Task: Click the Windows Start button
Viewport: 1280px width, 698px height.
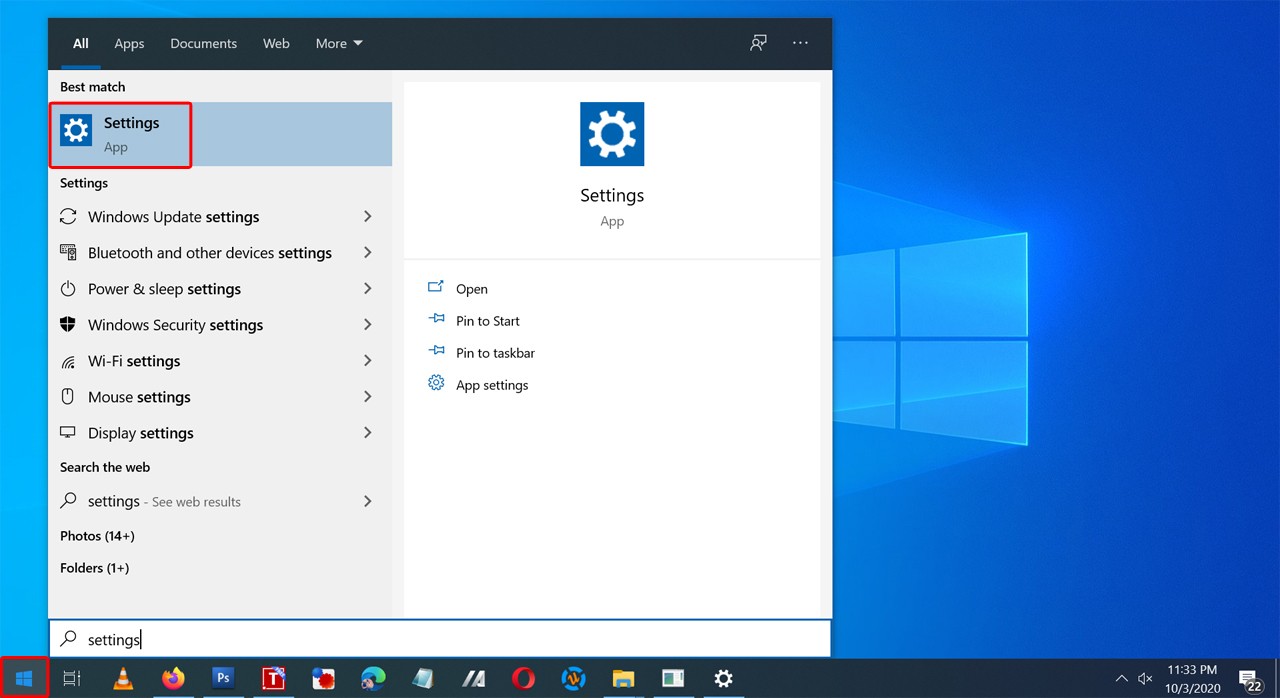Action: 24,679
